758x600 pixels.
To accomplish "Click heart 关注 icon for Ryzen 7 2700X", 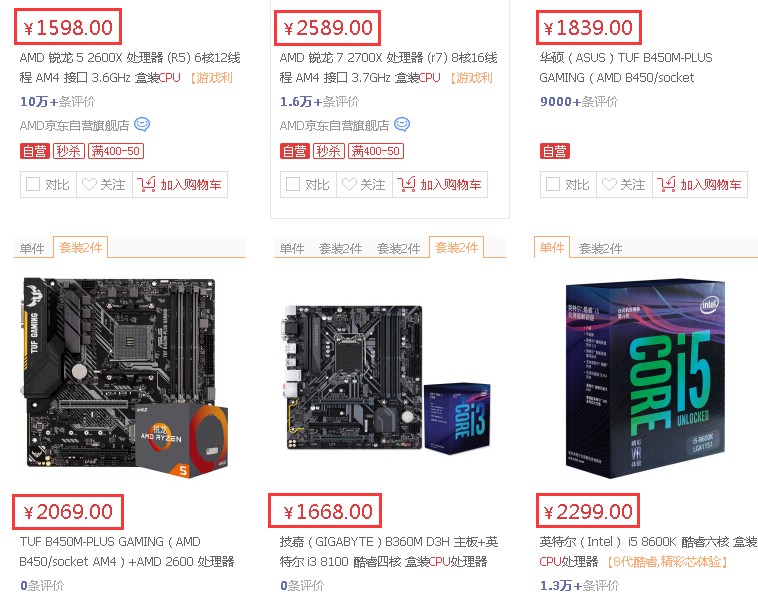I will point(350,184).
